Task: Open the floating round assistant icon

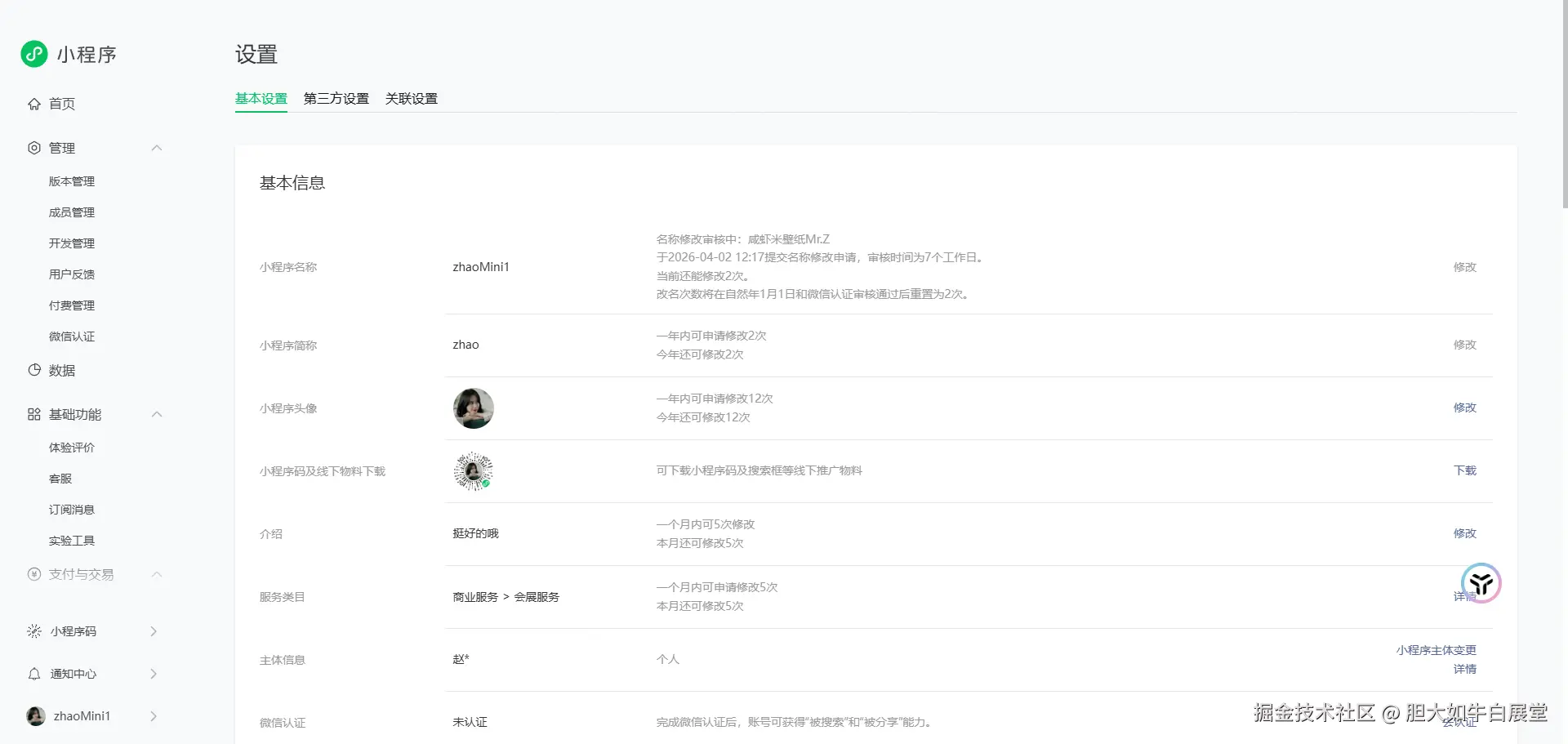Action: [x=1481, y=583]
